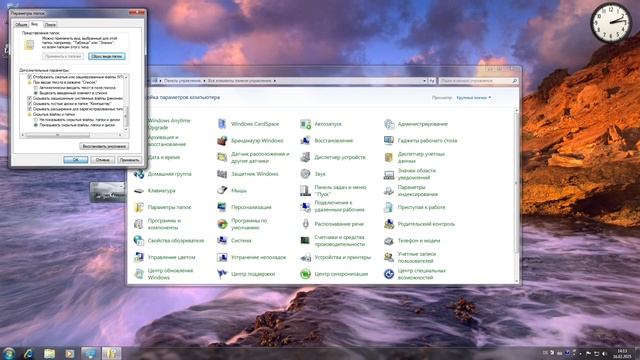Open Персонализация item
Image resolution: width=640 pixels, height=360 pixels.
pos(244,207)
